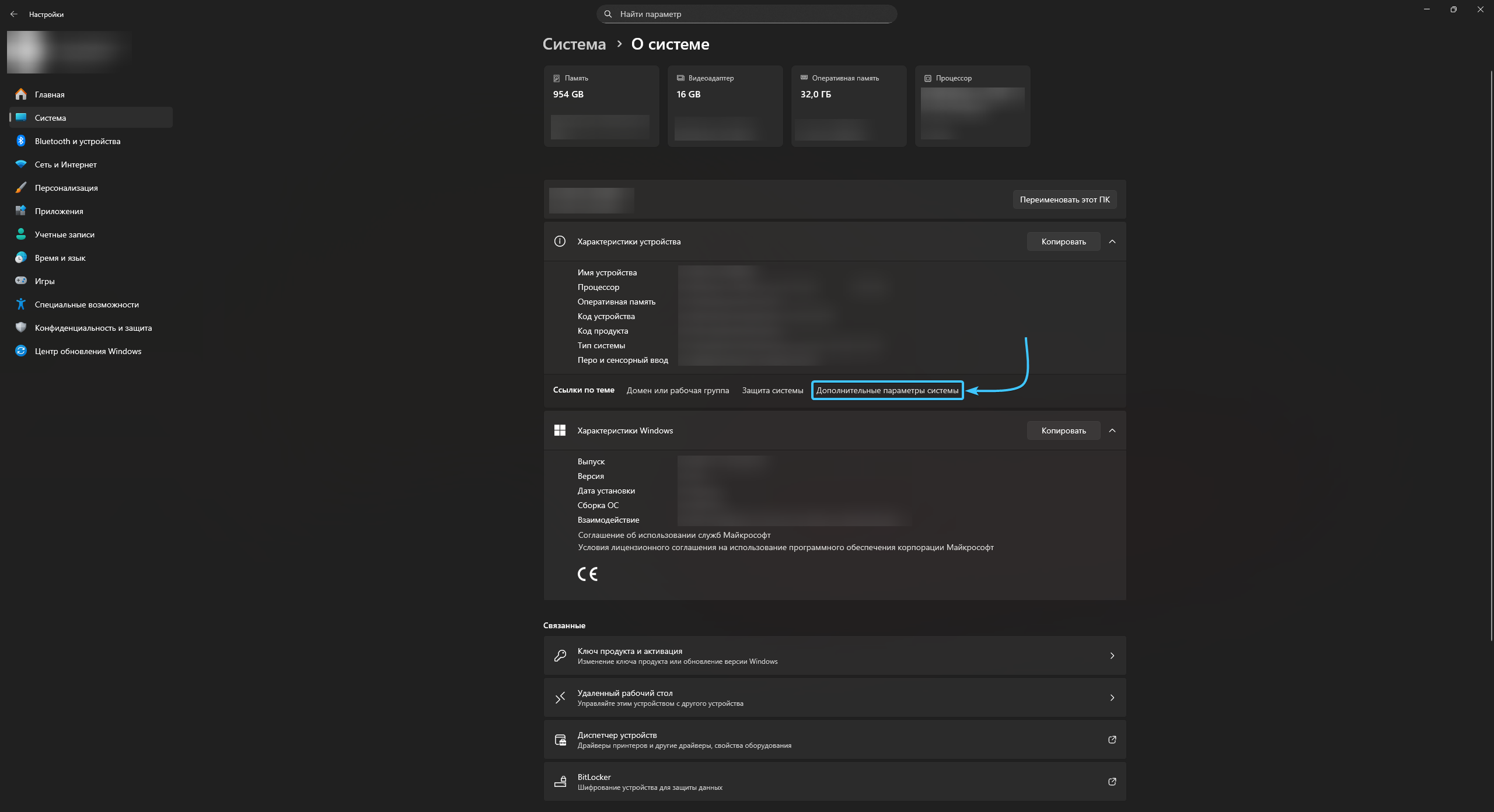Click the Защита системы link
The width and height of the screenshot is (1494, 812).
(772, 390)
